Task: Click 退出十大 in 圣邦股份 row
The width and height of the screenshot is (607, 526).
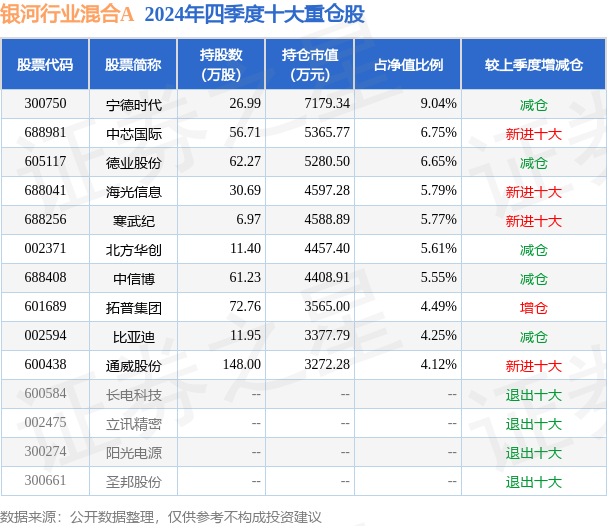Action: click(533, 482)
